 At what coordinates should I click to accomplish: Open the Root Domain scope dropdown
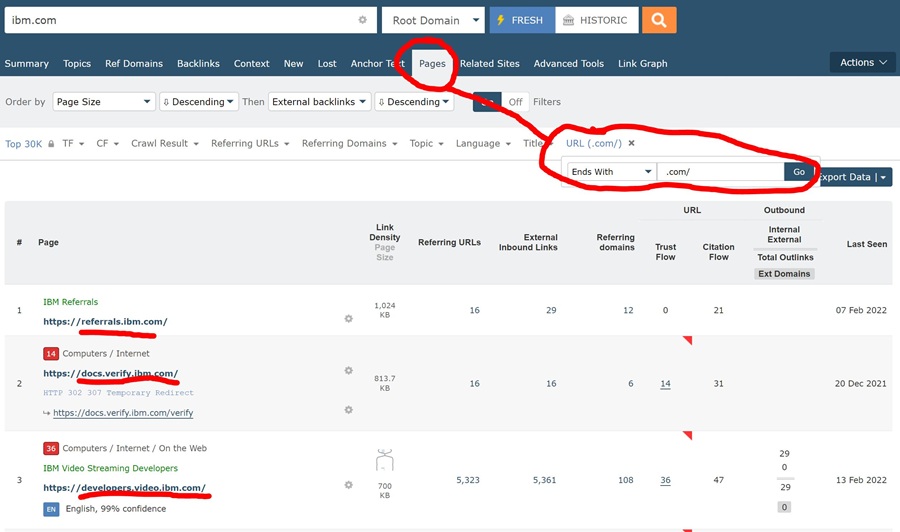[433, 20]
